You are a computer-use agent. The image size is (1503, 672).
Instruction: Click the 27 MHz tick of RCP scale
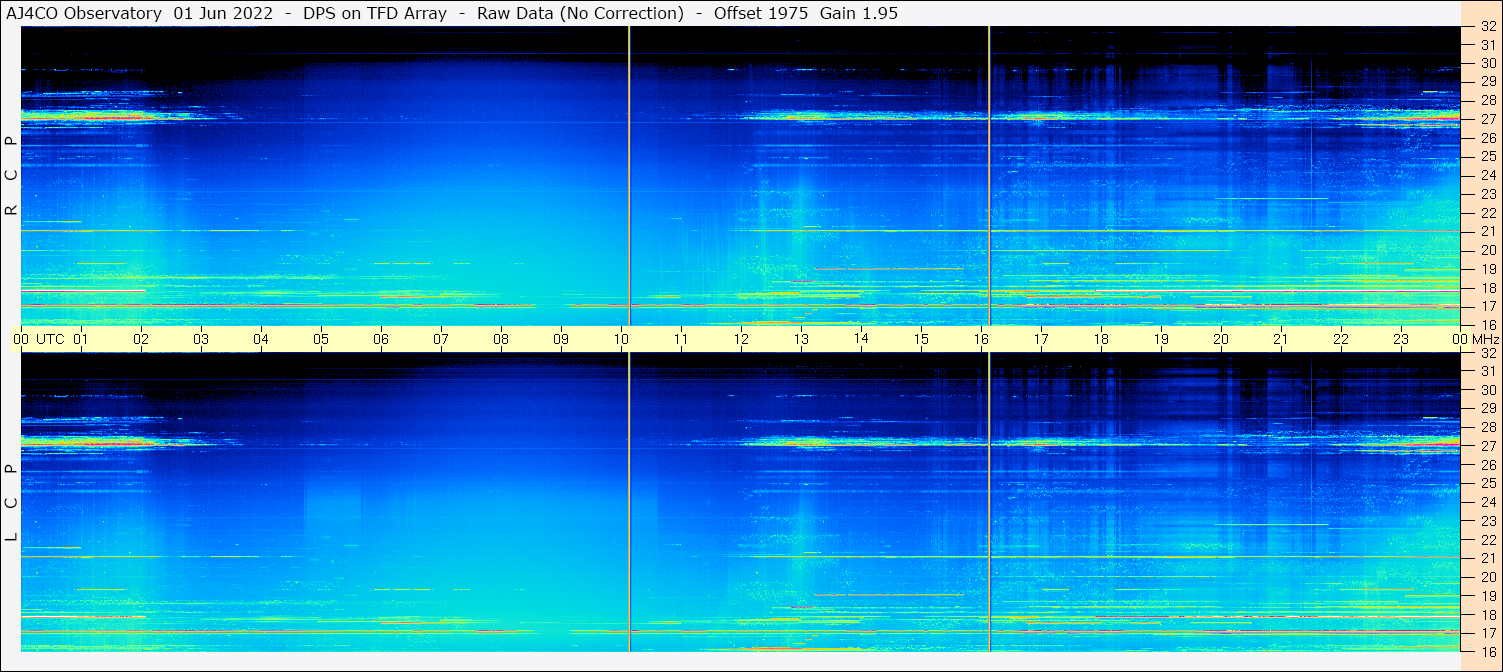click(x=1487, y=119)
